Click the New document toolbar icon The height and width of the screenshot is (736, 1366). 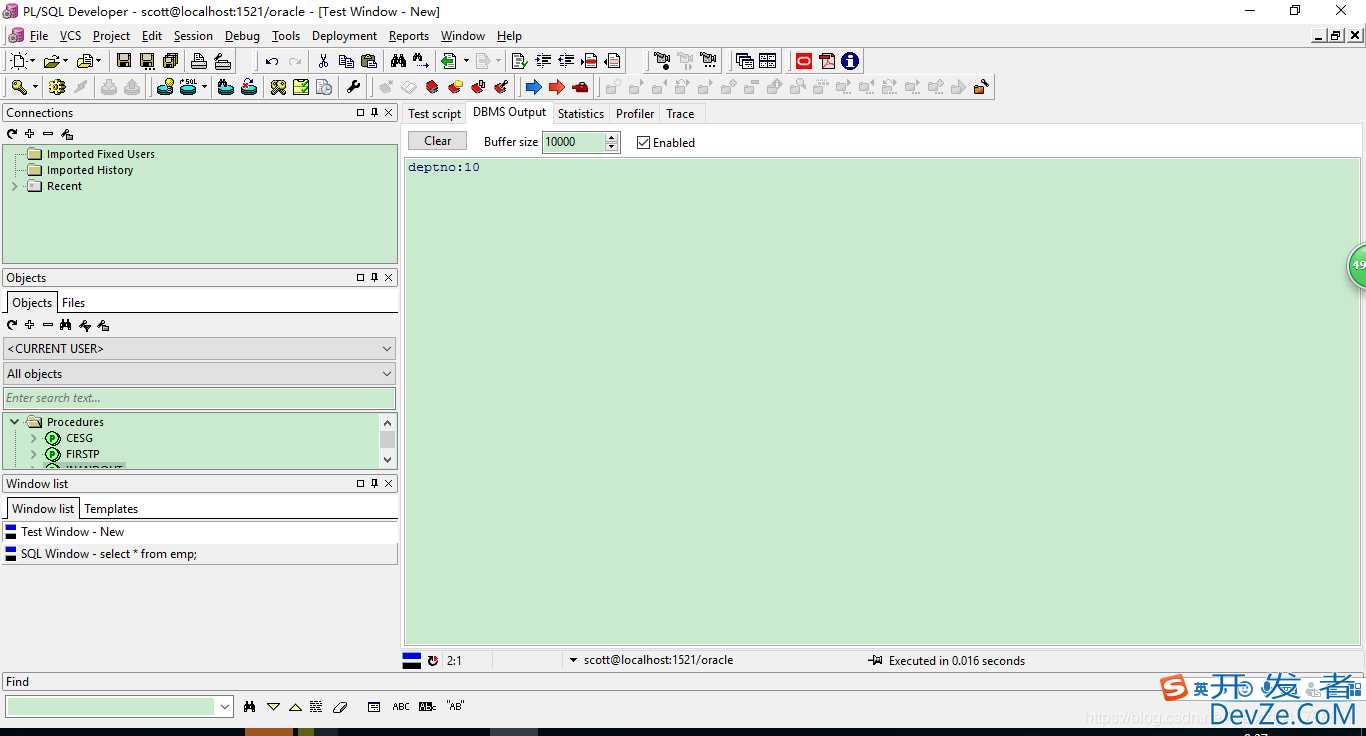pos(19,61)
